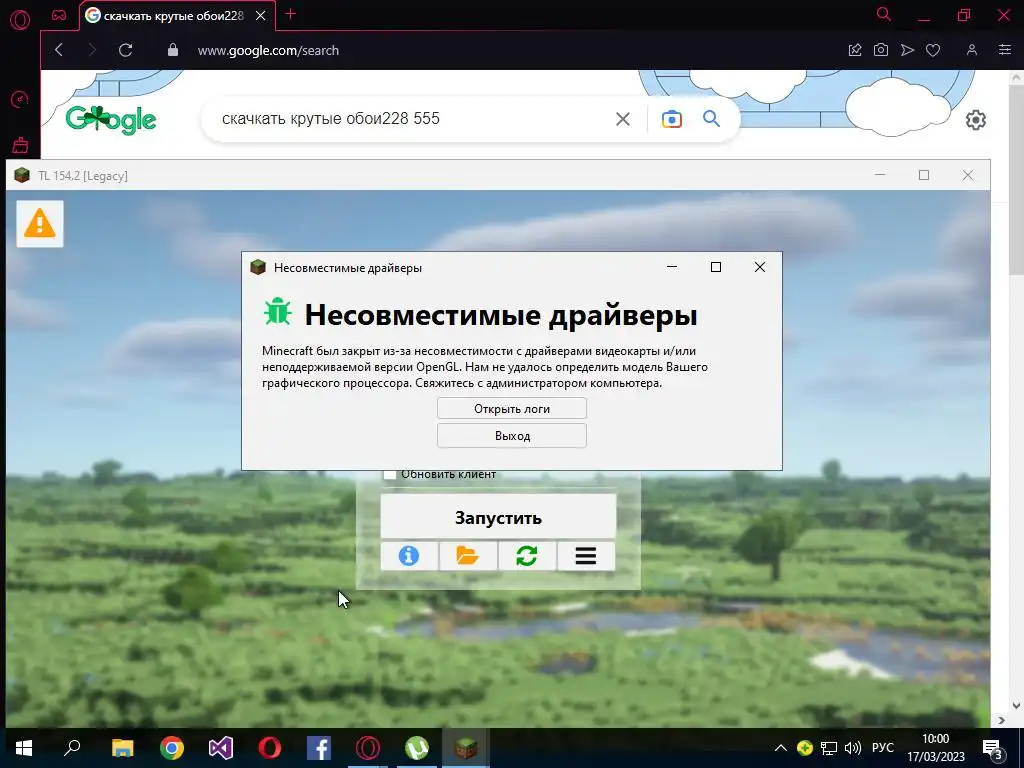Toggle Обновить клиент checkbox
1024x768 pixels.
pos(390,474)
